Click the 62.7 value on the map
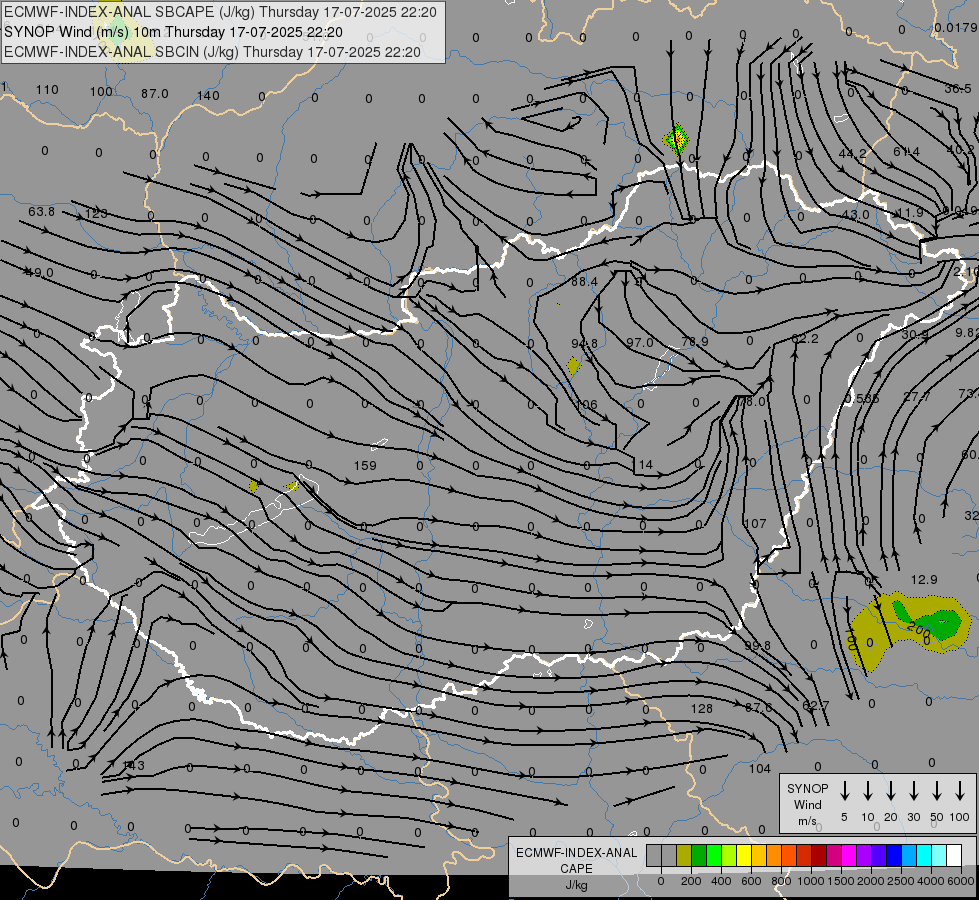 click(x=815, y=705)
